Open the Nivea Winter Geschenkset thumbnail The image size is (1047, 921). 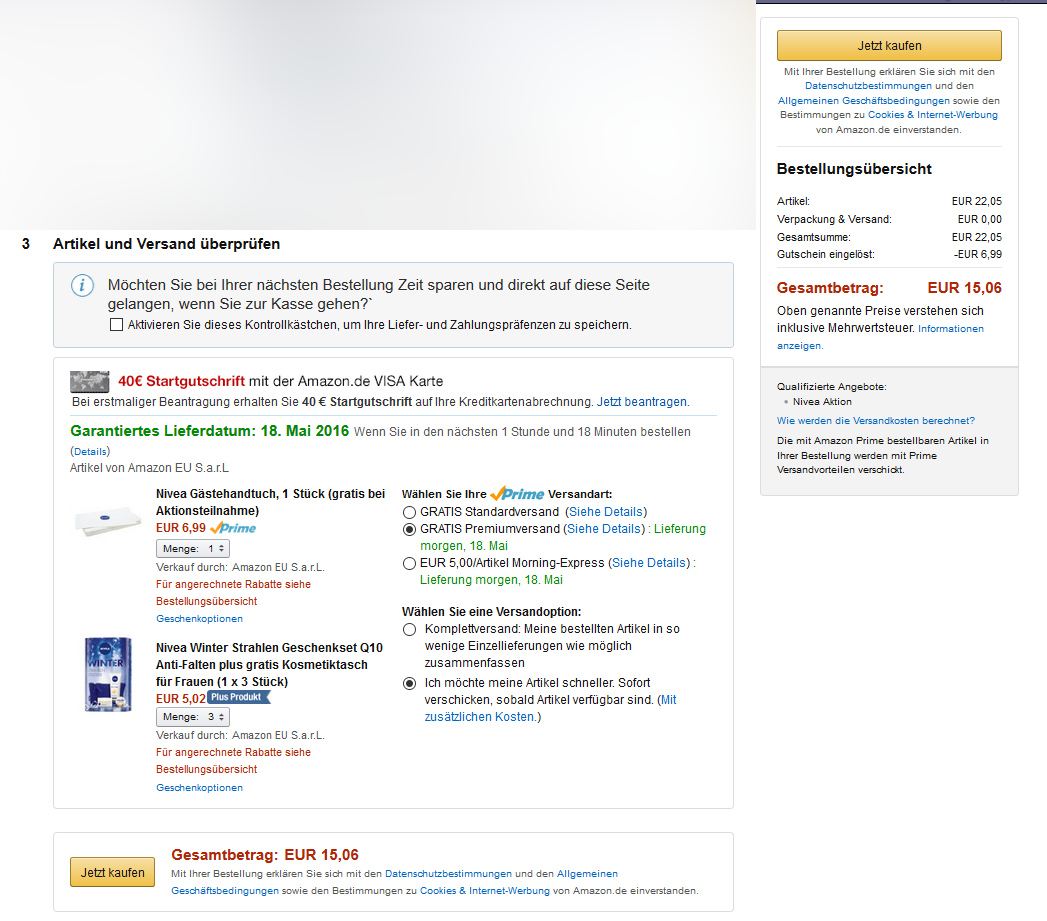coord(108,674)
